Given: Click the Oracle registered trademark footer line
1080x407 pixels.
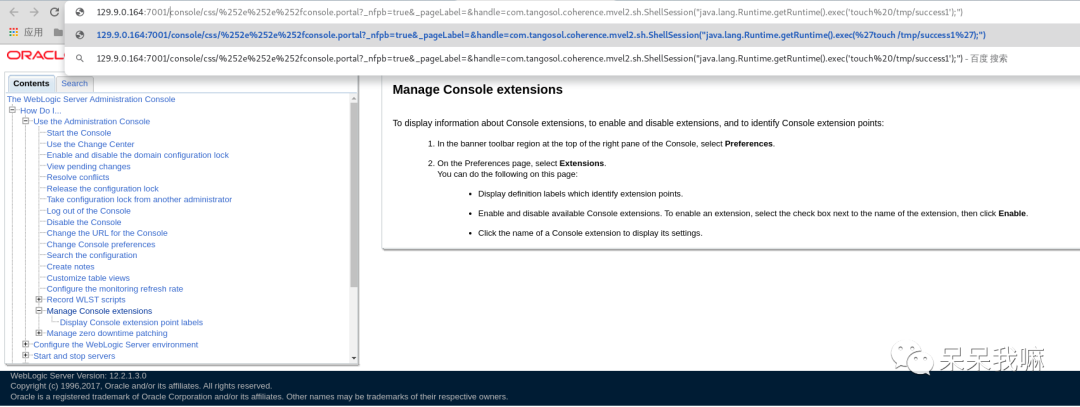Looking at the screenshot, I should tap(259, 397).
